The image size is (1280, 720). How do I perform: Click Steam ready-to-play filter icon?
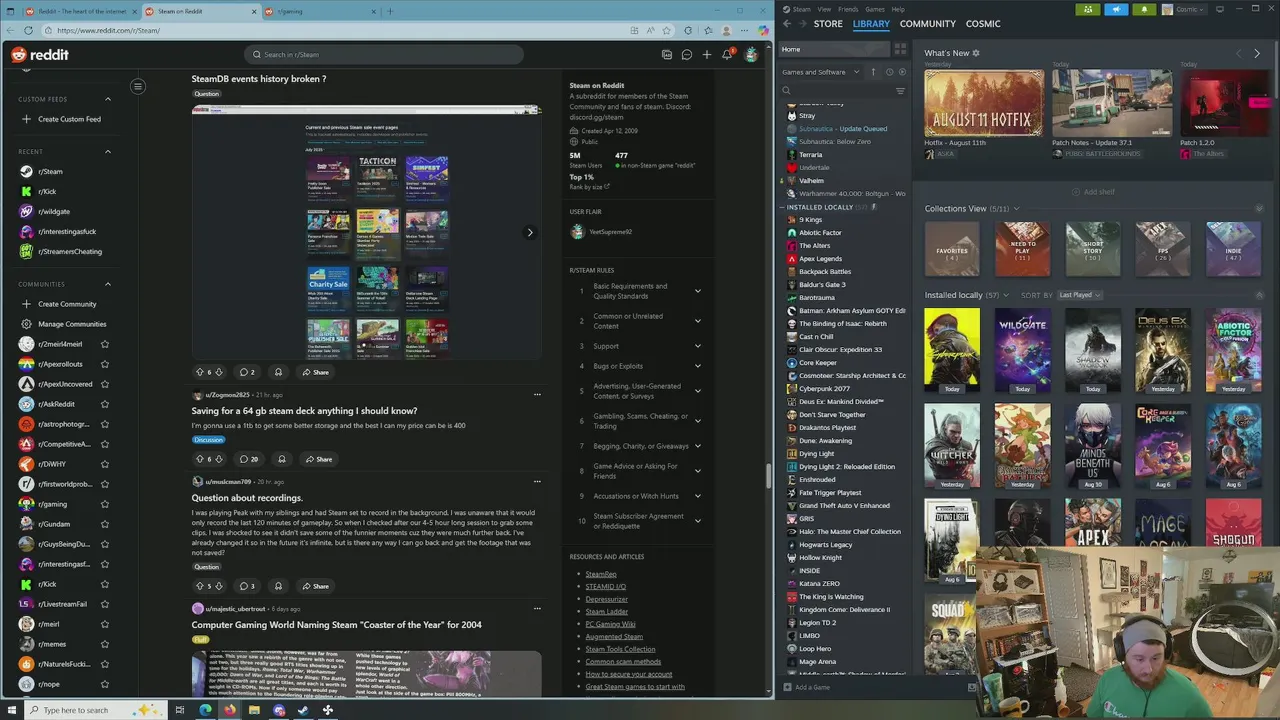902,72
